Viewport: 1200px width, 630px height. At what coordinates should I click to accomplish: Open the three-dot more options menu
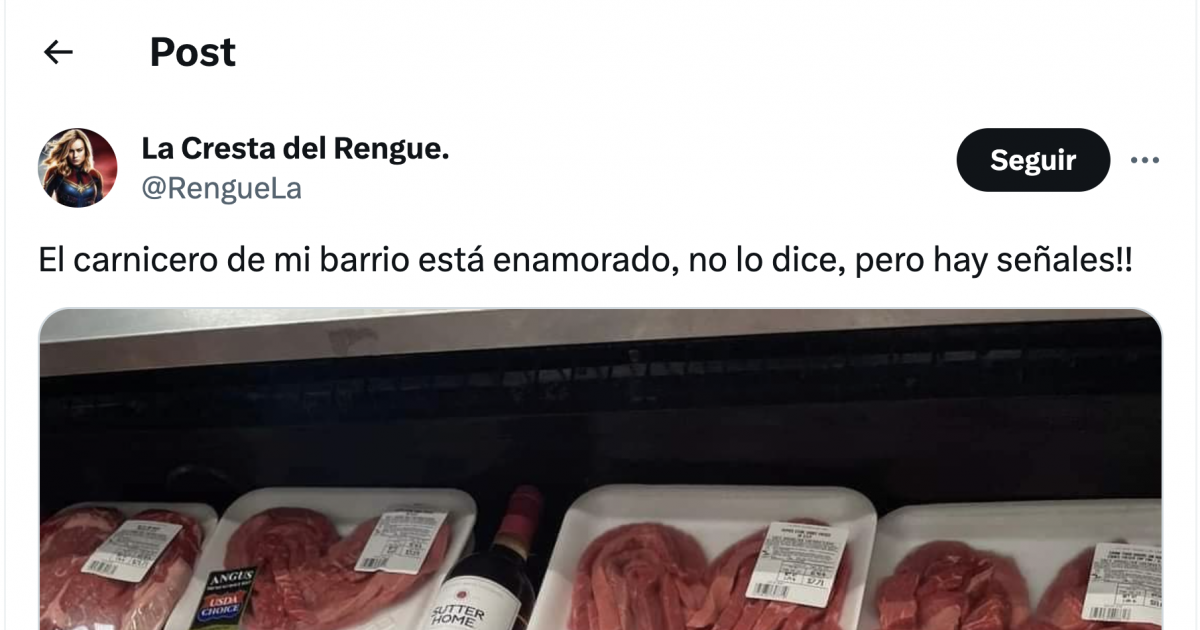(x=1144, y=160)
